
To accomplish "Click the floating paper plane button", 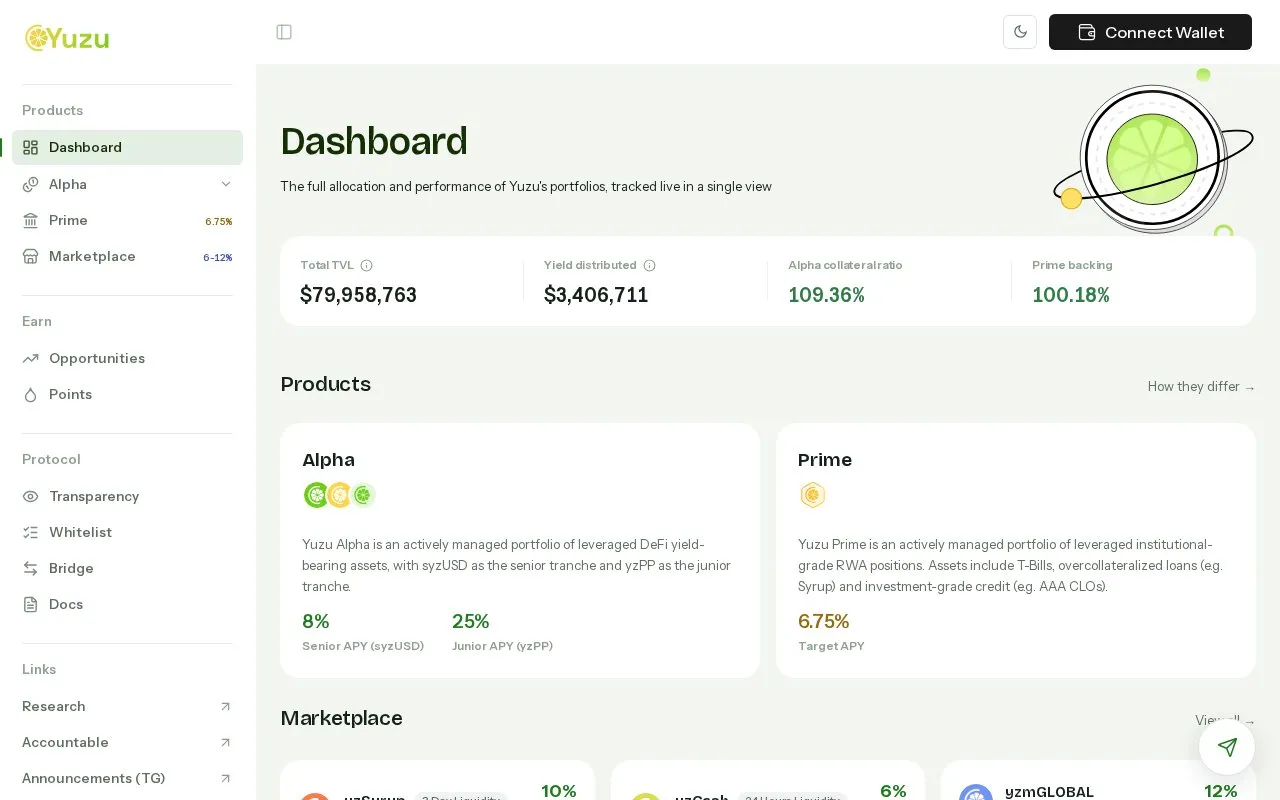I will [x=1227, y=747].
